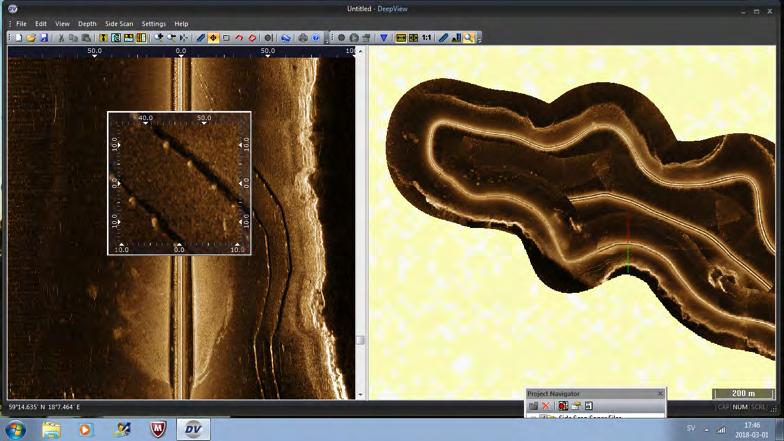
Task: Click the Copy toolbar icon
Action: click(x=74, y=38)
